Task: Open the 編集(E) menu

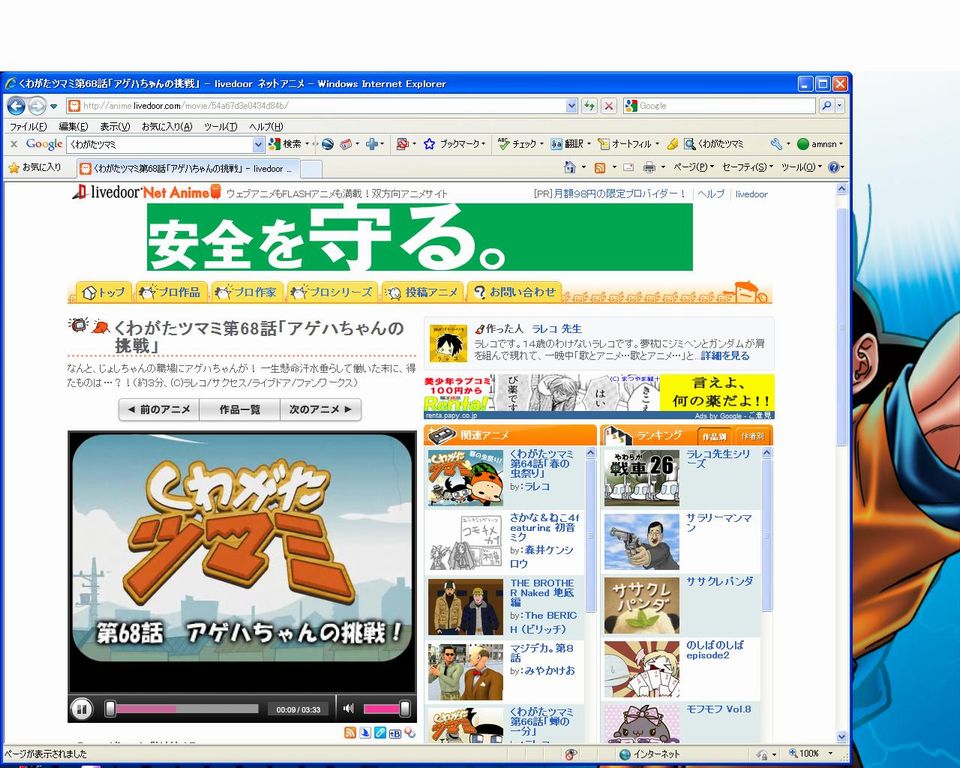Action: [73, 126]
